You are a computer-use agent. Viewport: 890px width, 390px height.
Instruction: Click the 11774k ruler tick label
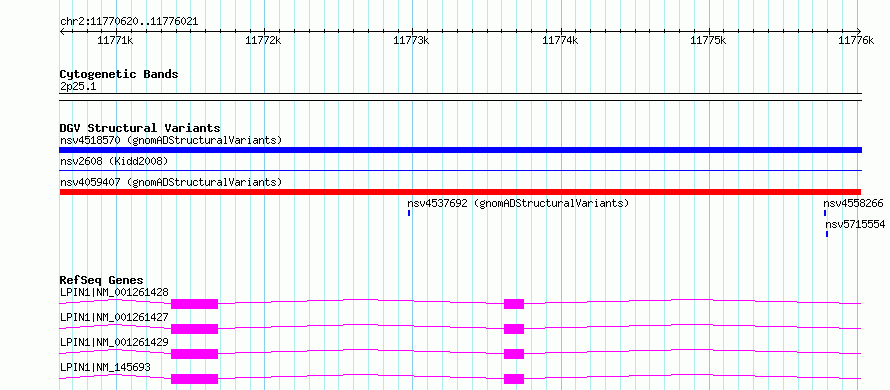point(561,40)
